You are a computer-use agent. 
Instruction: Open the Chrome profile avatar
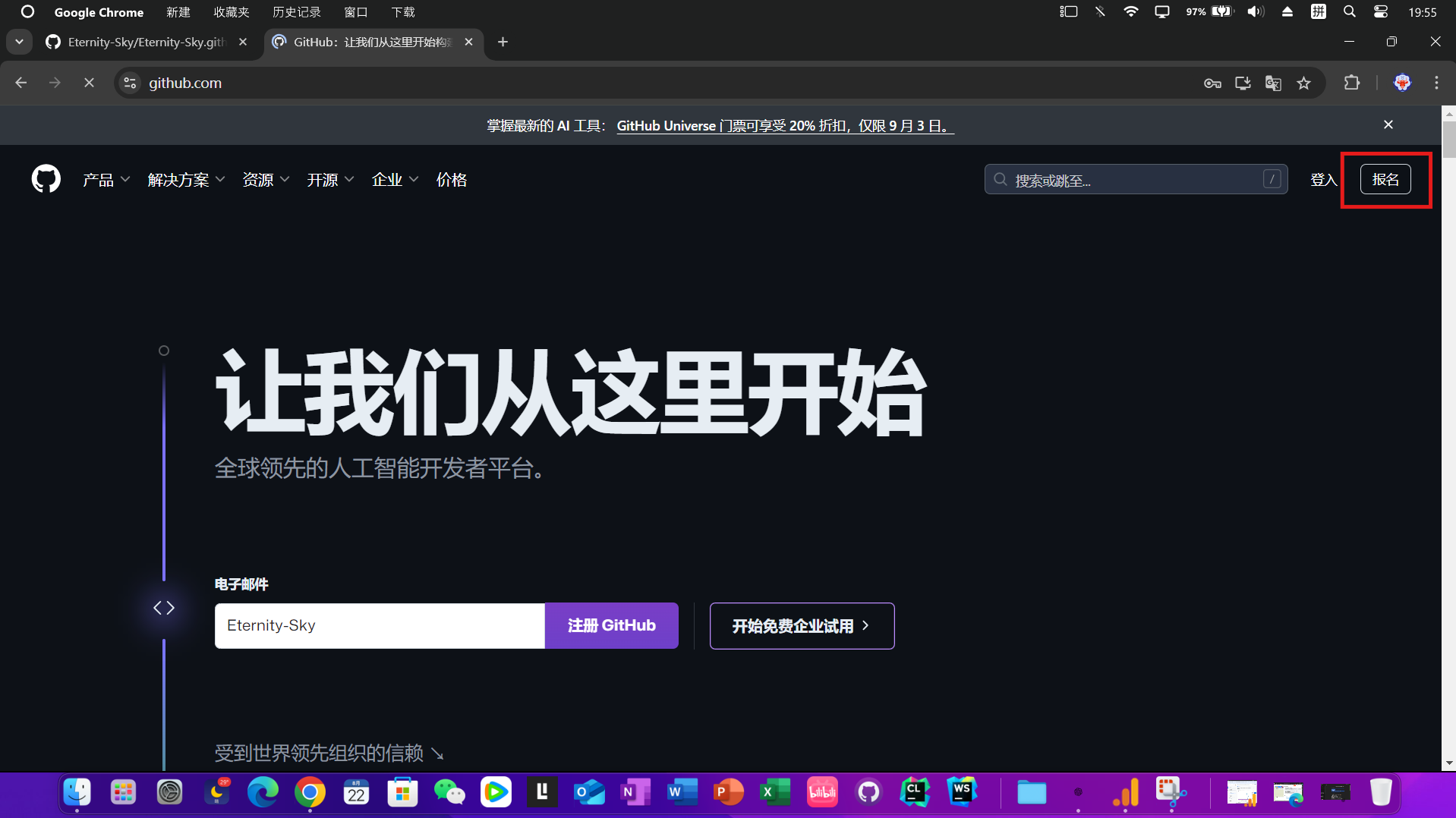tap(1402, 83)
